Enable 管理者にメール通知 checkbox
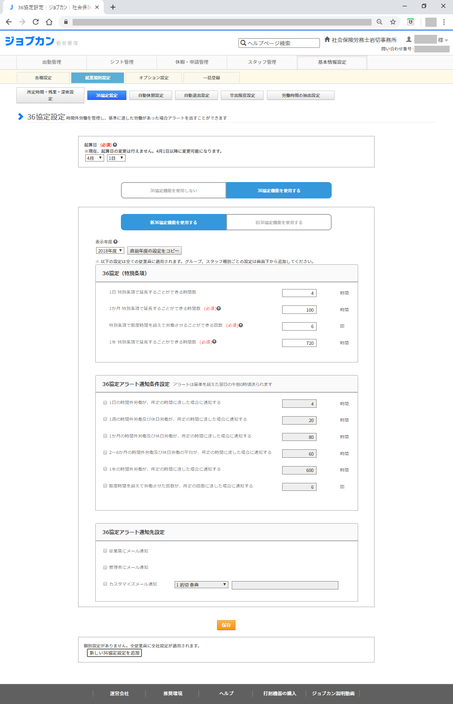 coord(105,567)
